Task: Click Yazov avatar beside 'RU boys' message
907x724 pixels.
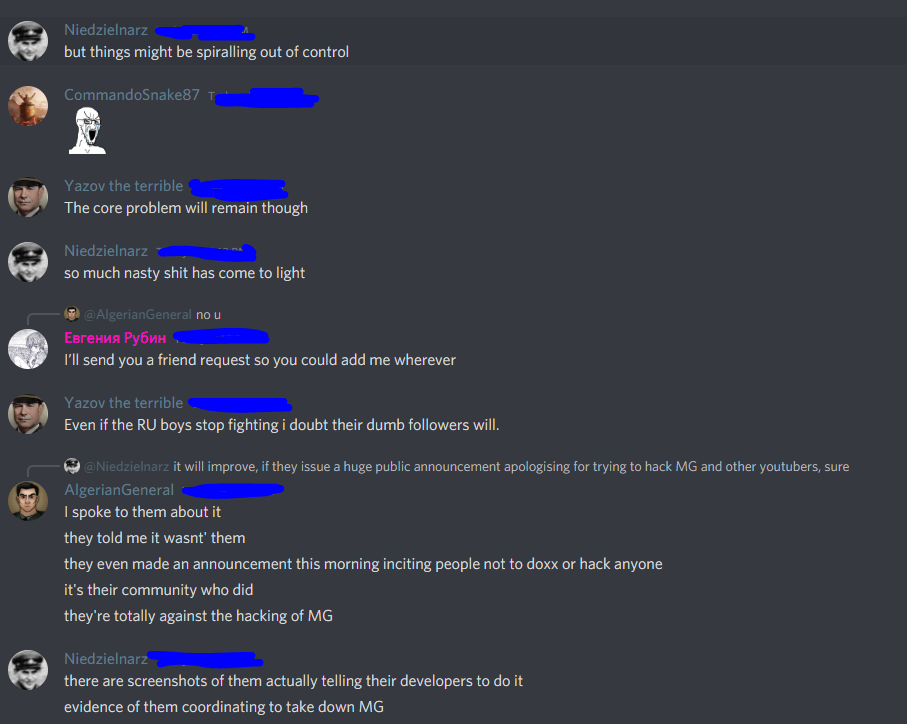Action: coord(28,414)
